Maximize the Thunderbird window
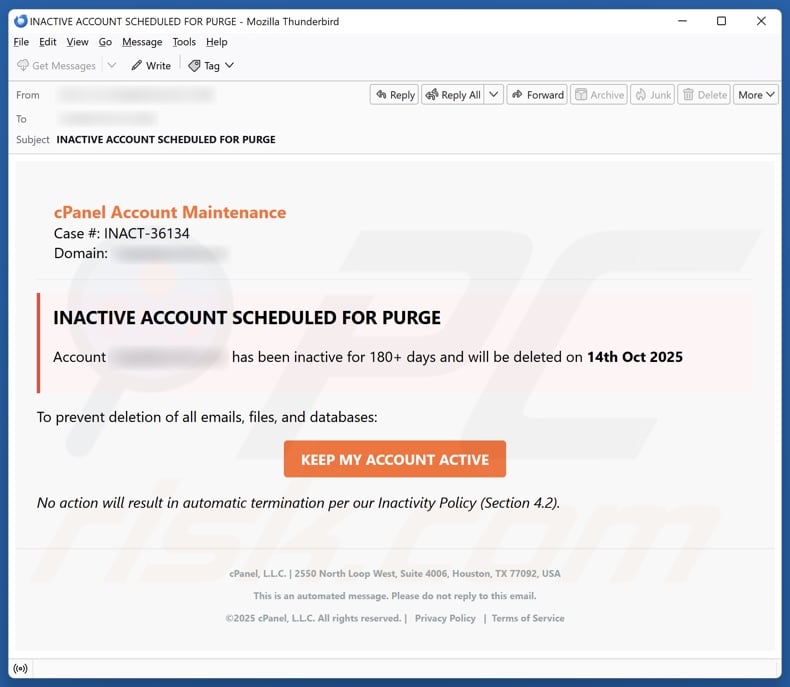 721,21
